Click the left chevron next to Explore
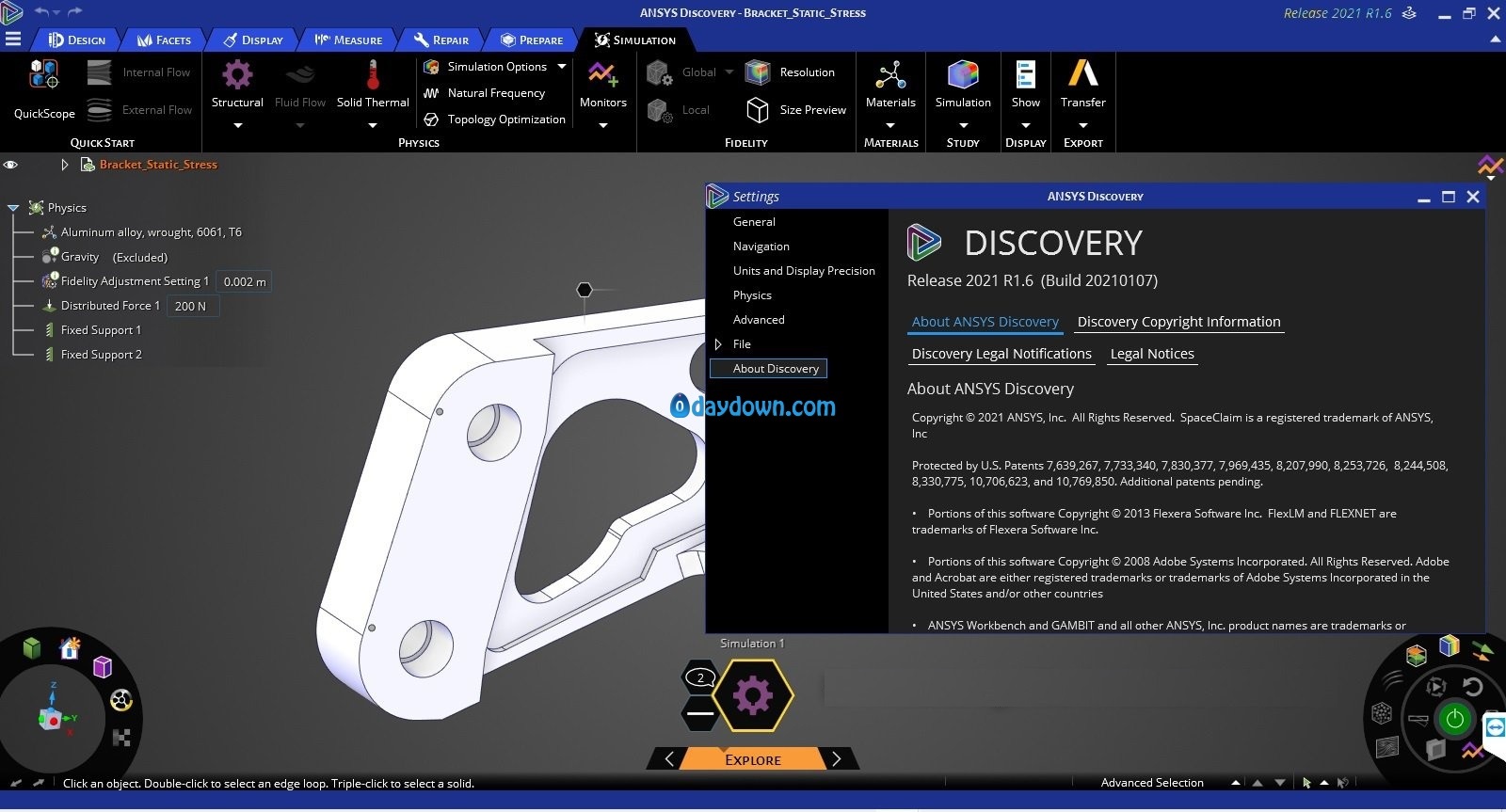The width and height of the screenshot is (1506, 812). point(669,758)
